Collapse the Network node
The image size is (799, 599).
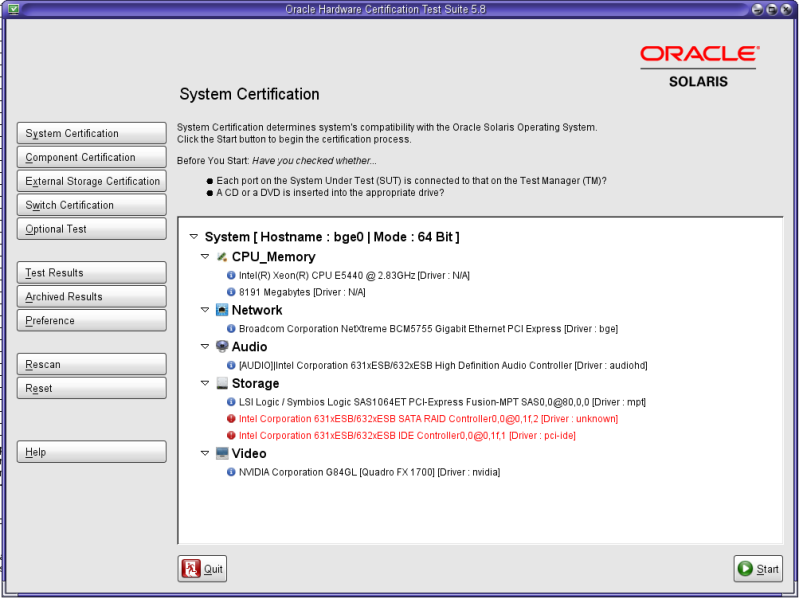205,310
